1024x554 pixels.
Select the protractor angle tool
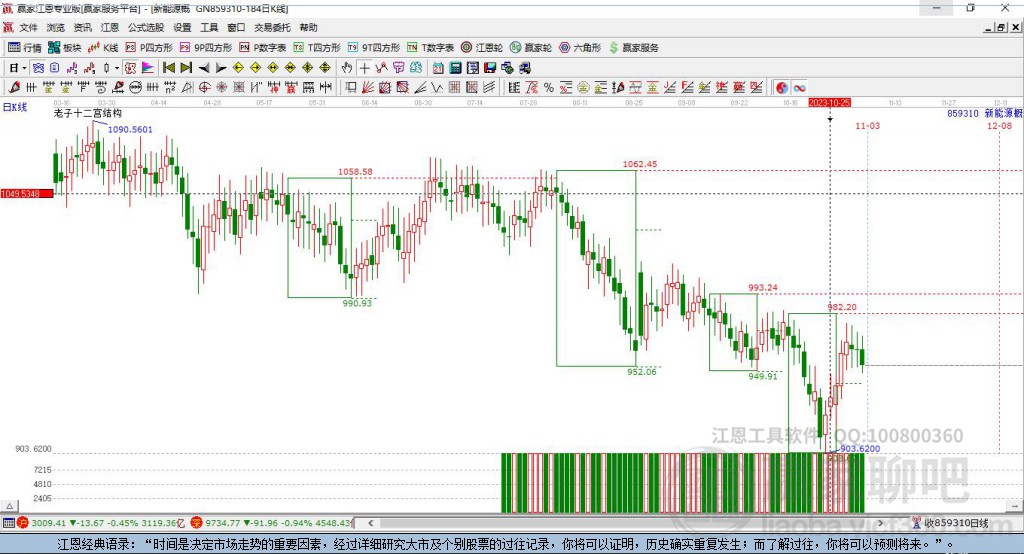187,88
